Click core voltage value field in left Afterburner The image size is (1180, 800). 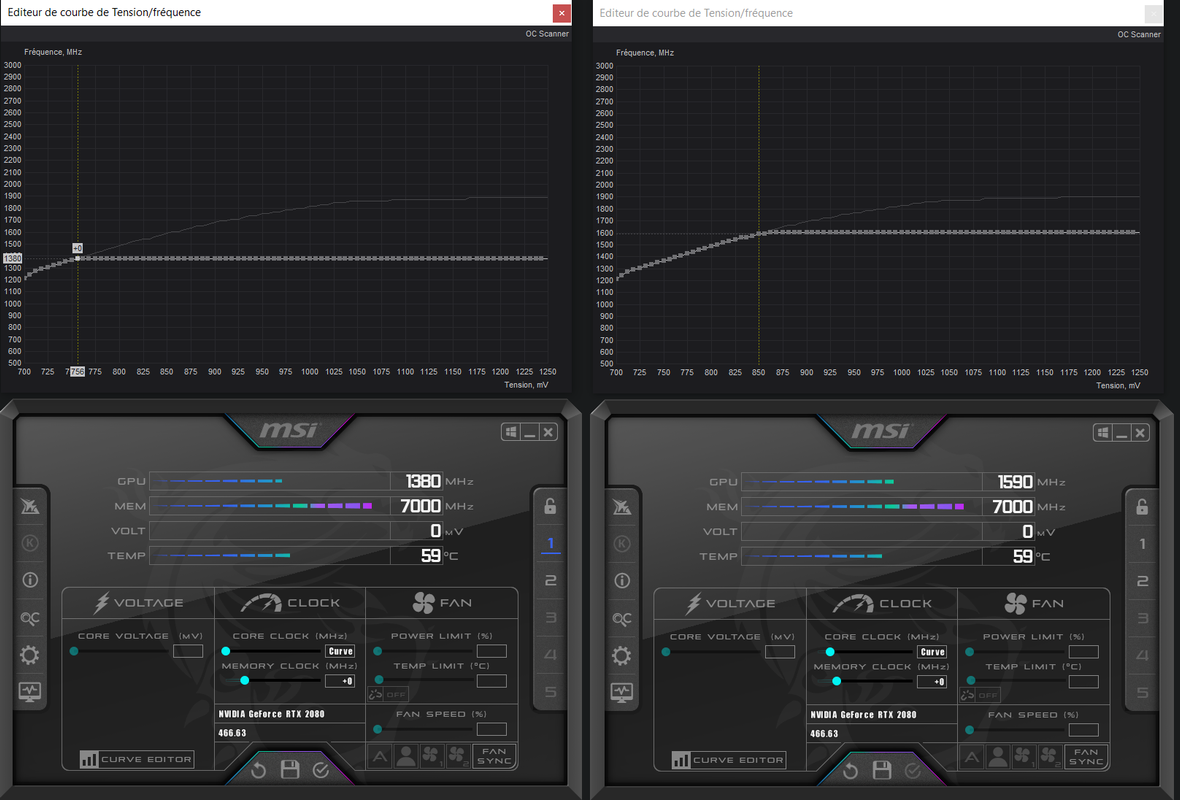click(x=188, y=651)
